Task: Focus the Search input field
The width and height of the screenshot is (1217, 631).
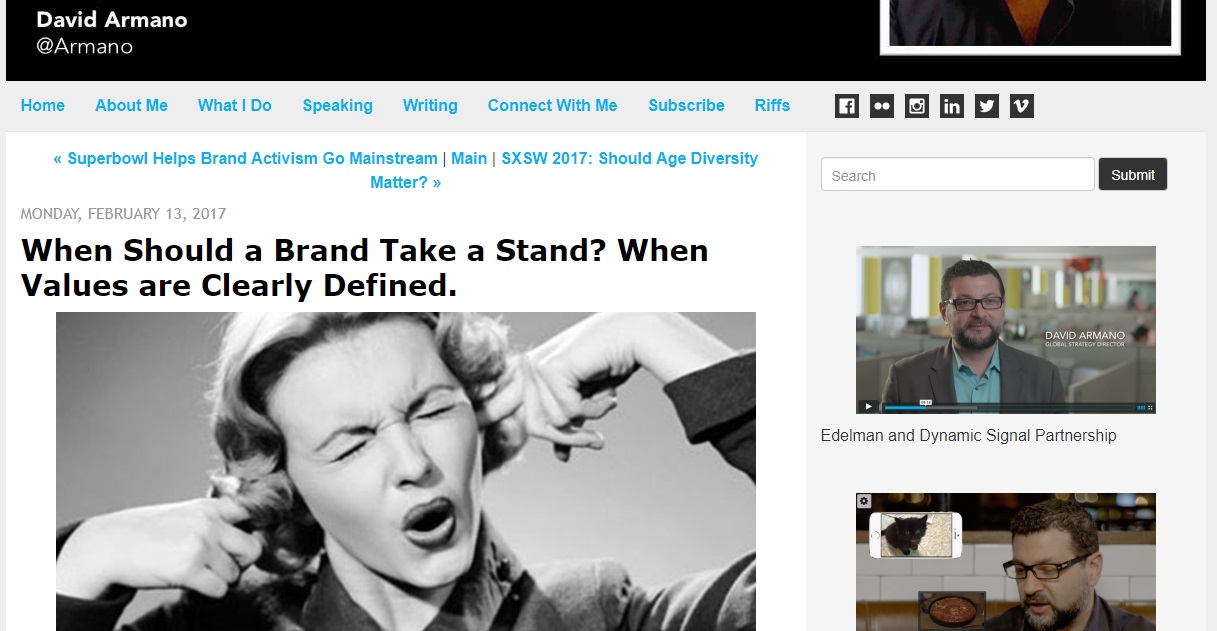Action: click(958, 174)
